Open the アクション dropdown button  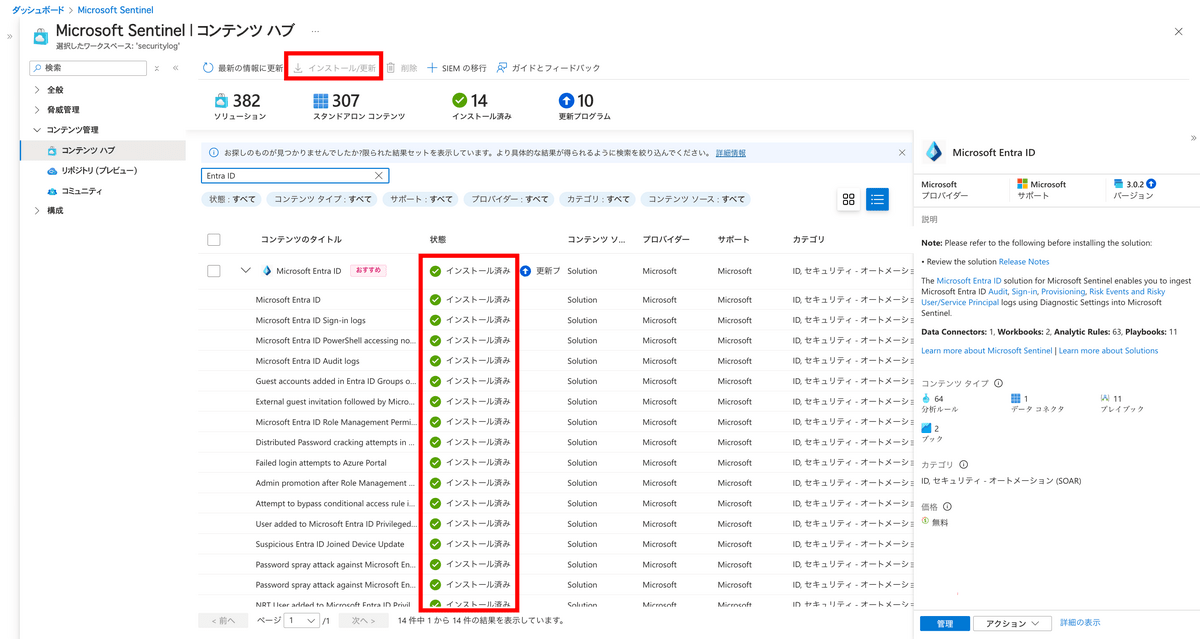[1012, 623]
